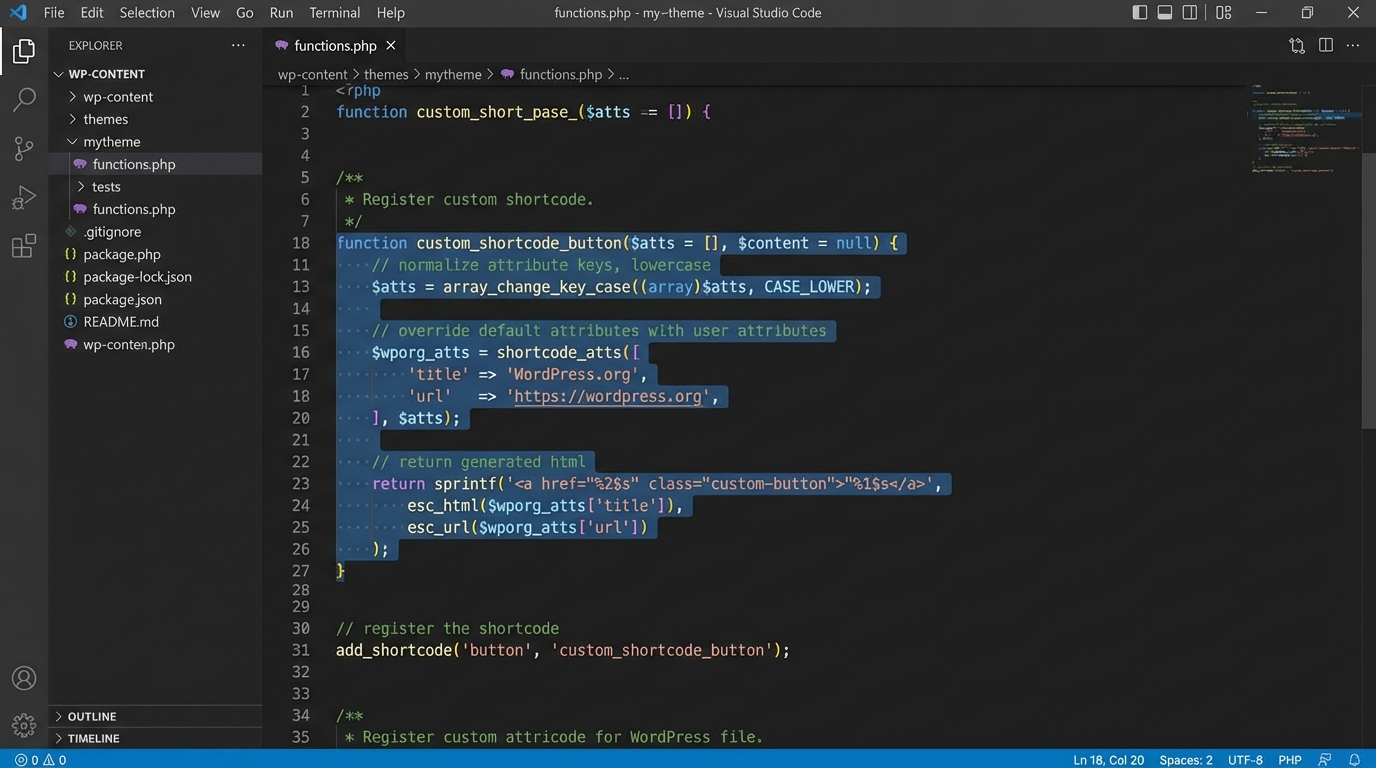Open the Run and Debug view
The image size is (1376, 768).
pyautogui.click(x=23, y=196)
